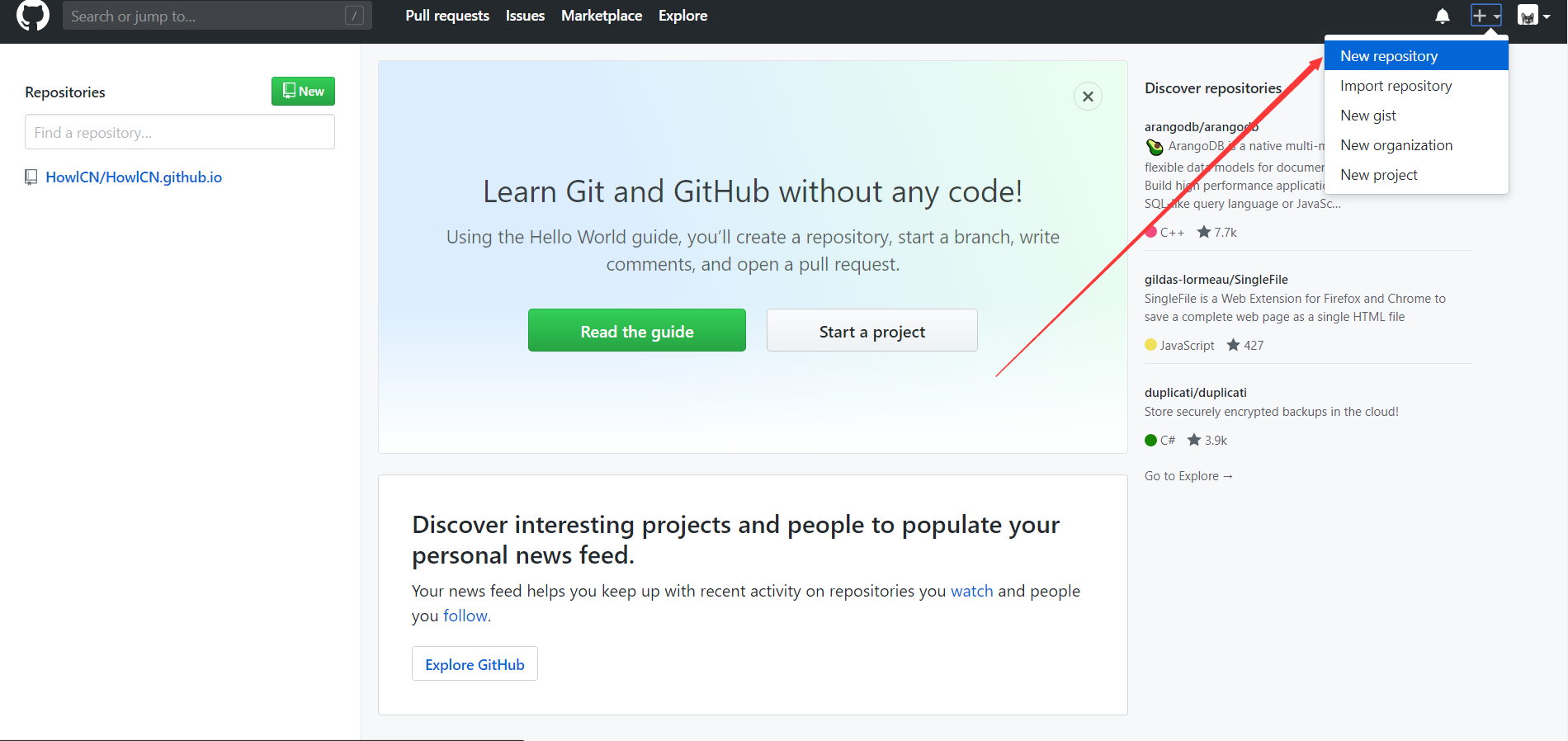Focus the Search or jump to field
This screenshot has height=741, width=1568.
217,16
